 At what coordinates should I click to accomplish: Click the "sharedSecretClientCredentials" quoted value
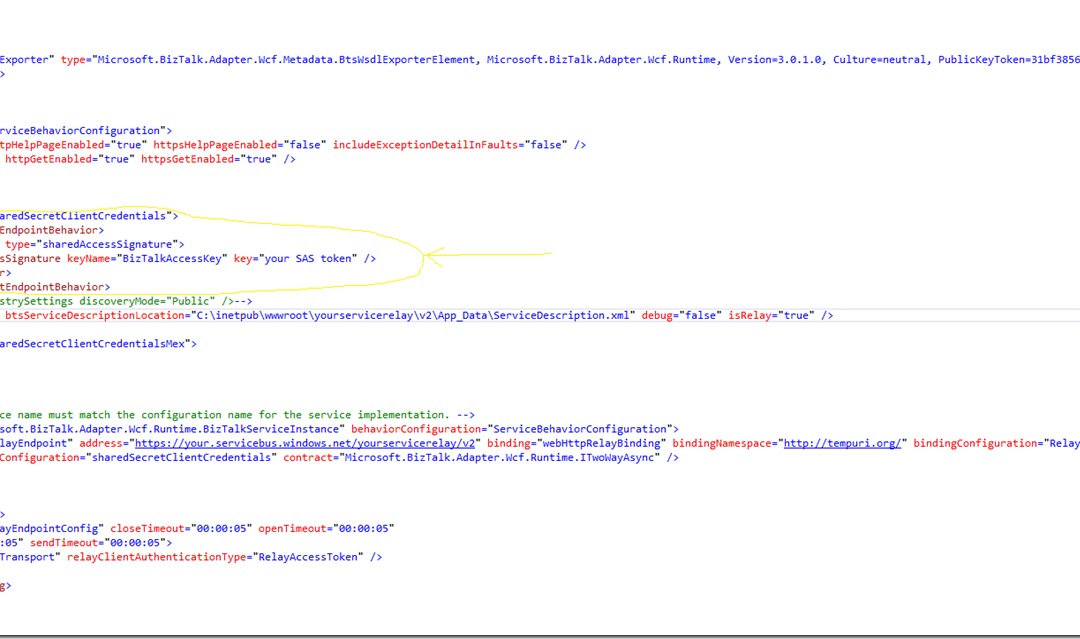coord(181,458)
